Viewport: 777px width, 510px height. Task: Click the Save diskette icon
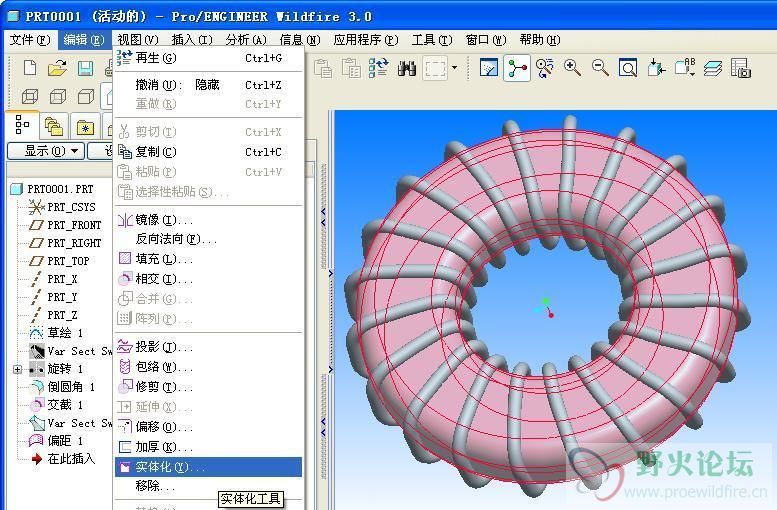pos(86,68)
